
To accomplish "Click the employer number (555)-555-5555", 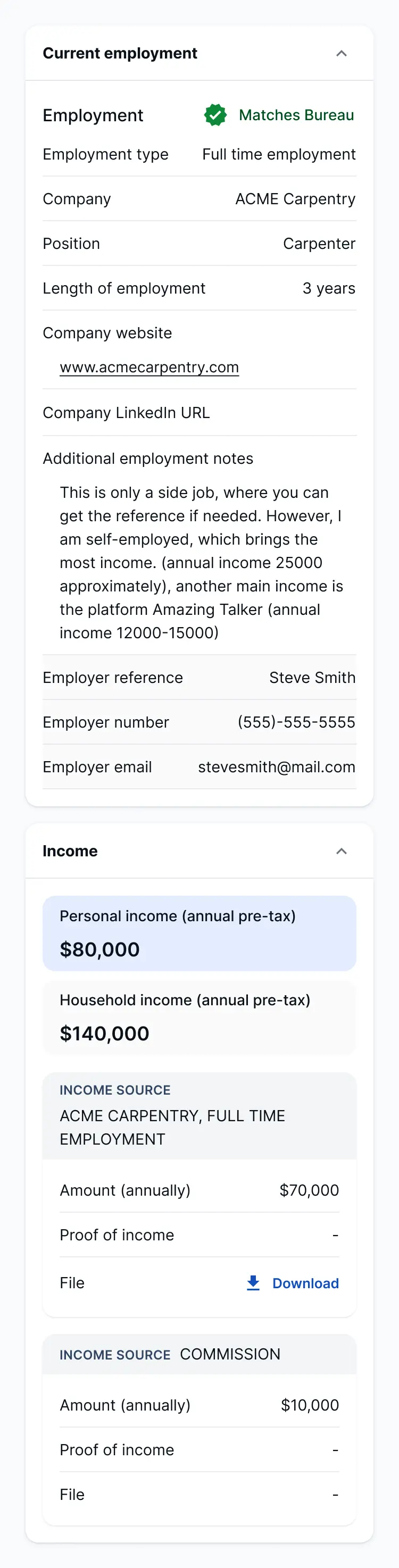I will (296, 722).
